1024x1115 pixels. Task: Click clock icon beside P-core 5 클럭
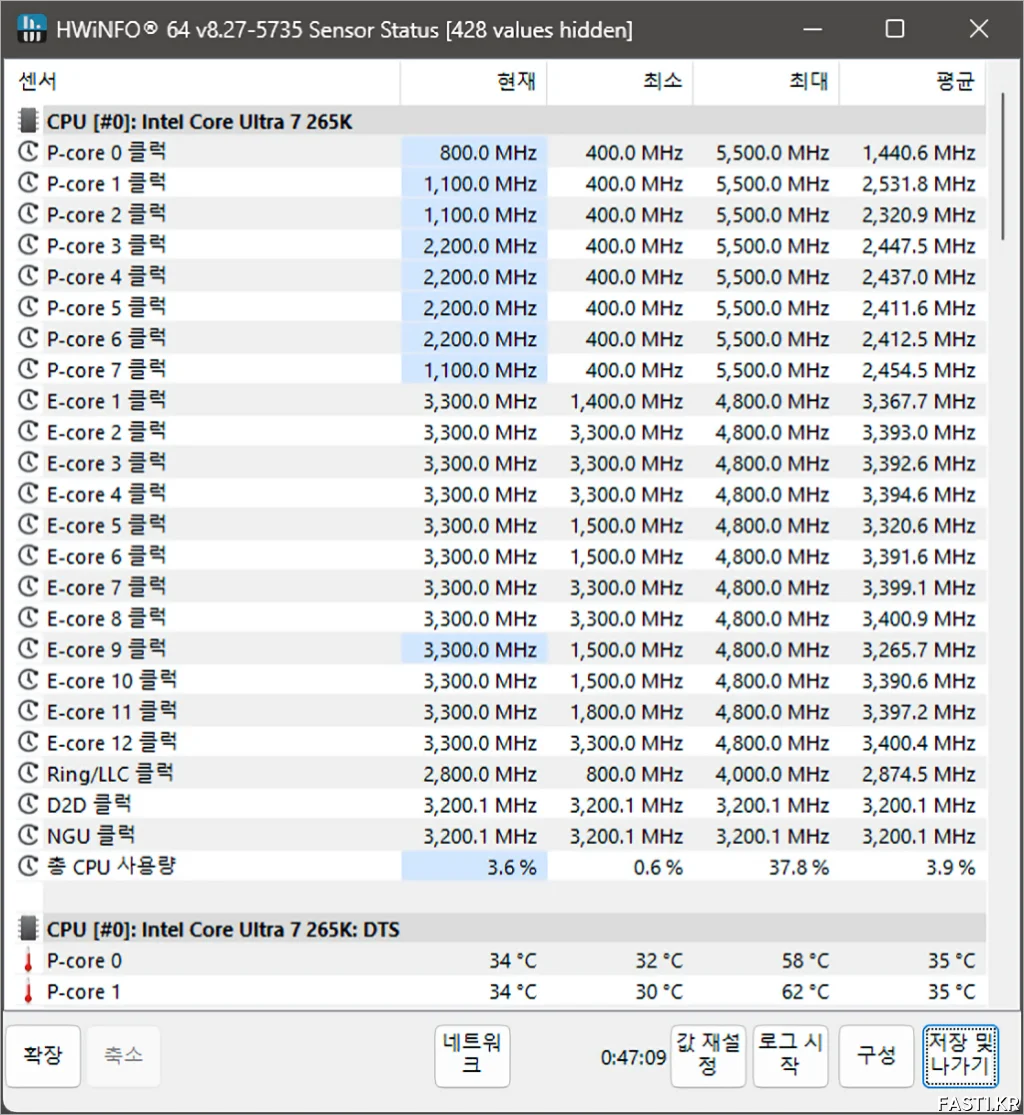pos(28,308)
